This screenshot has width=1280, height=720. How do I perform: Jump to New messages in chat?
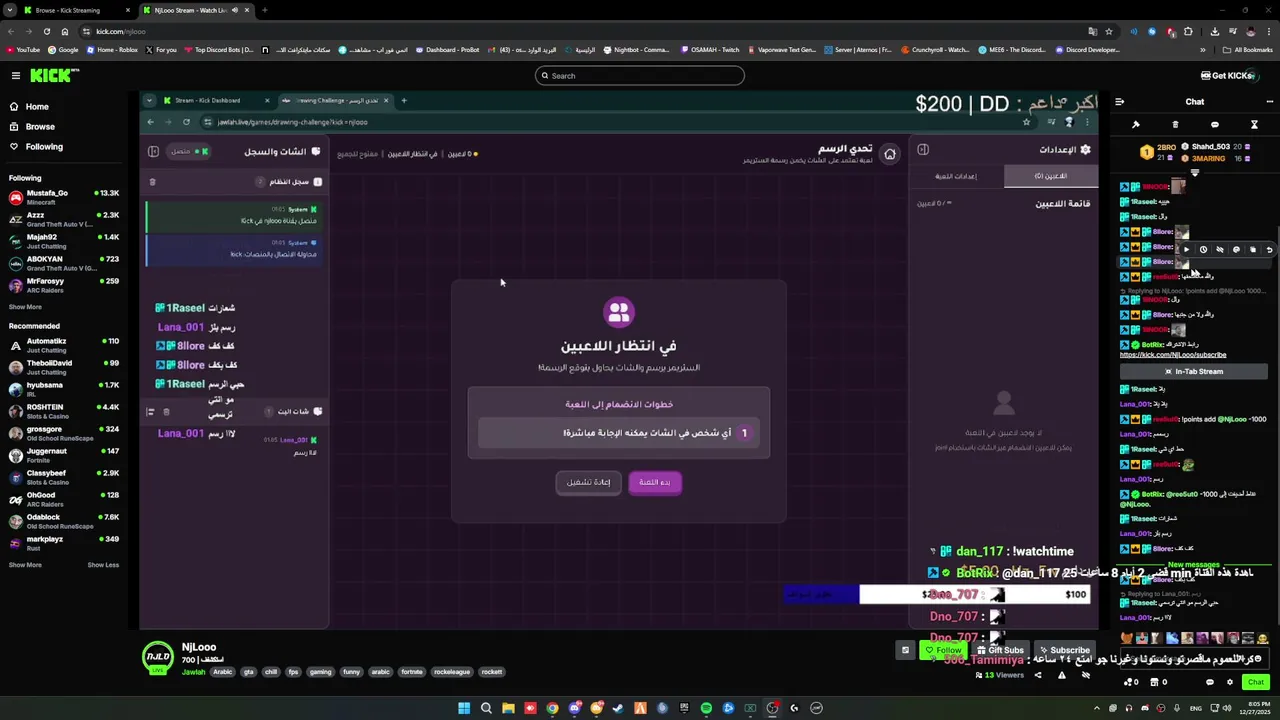[1194, 565]
